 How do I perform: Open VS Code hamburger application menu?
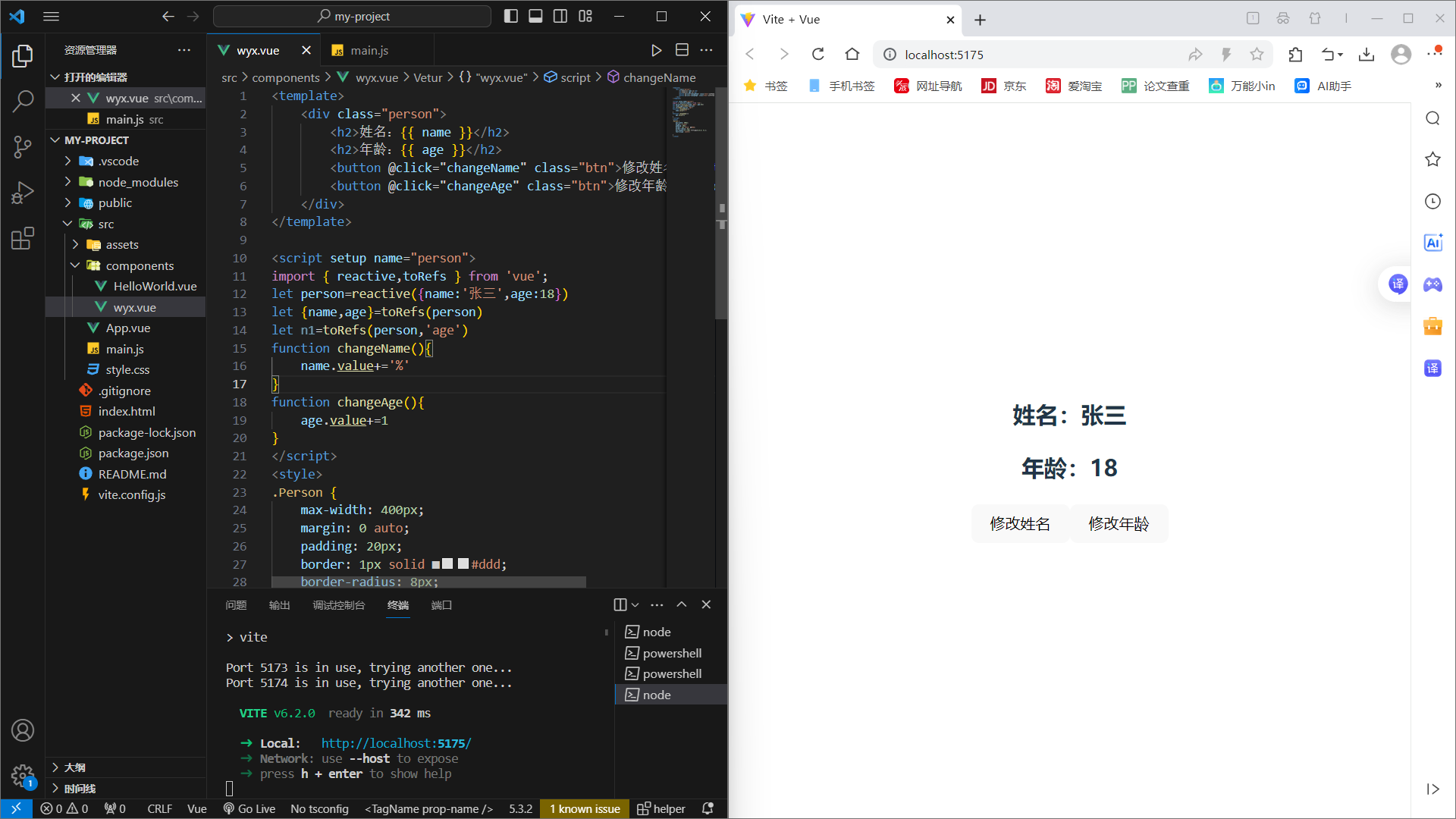[x=51, y=16]
